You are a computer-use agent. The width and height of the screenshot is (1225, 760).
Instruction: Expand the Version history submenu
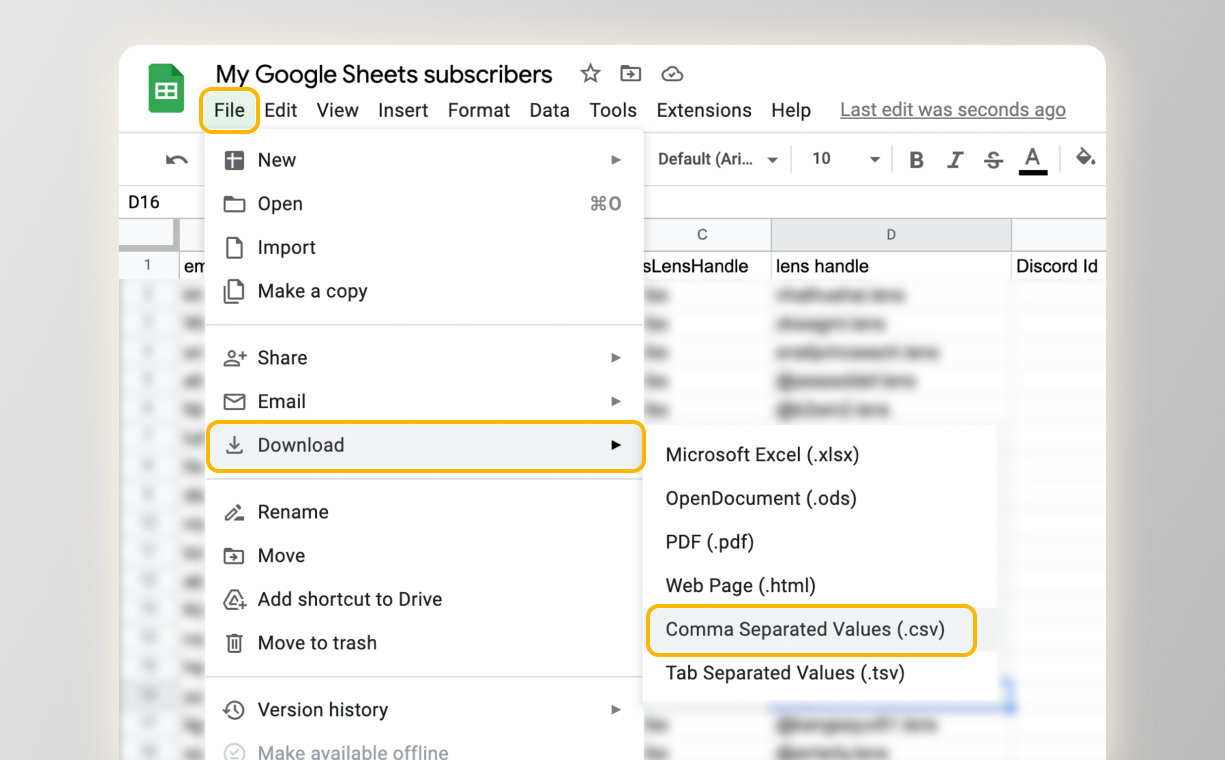click(424, 710)
